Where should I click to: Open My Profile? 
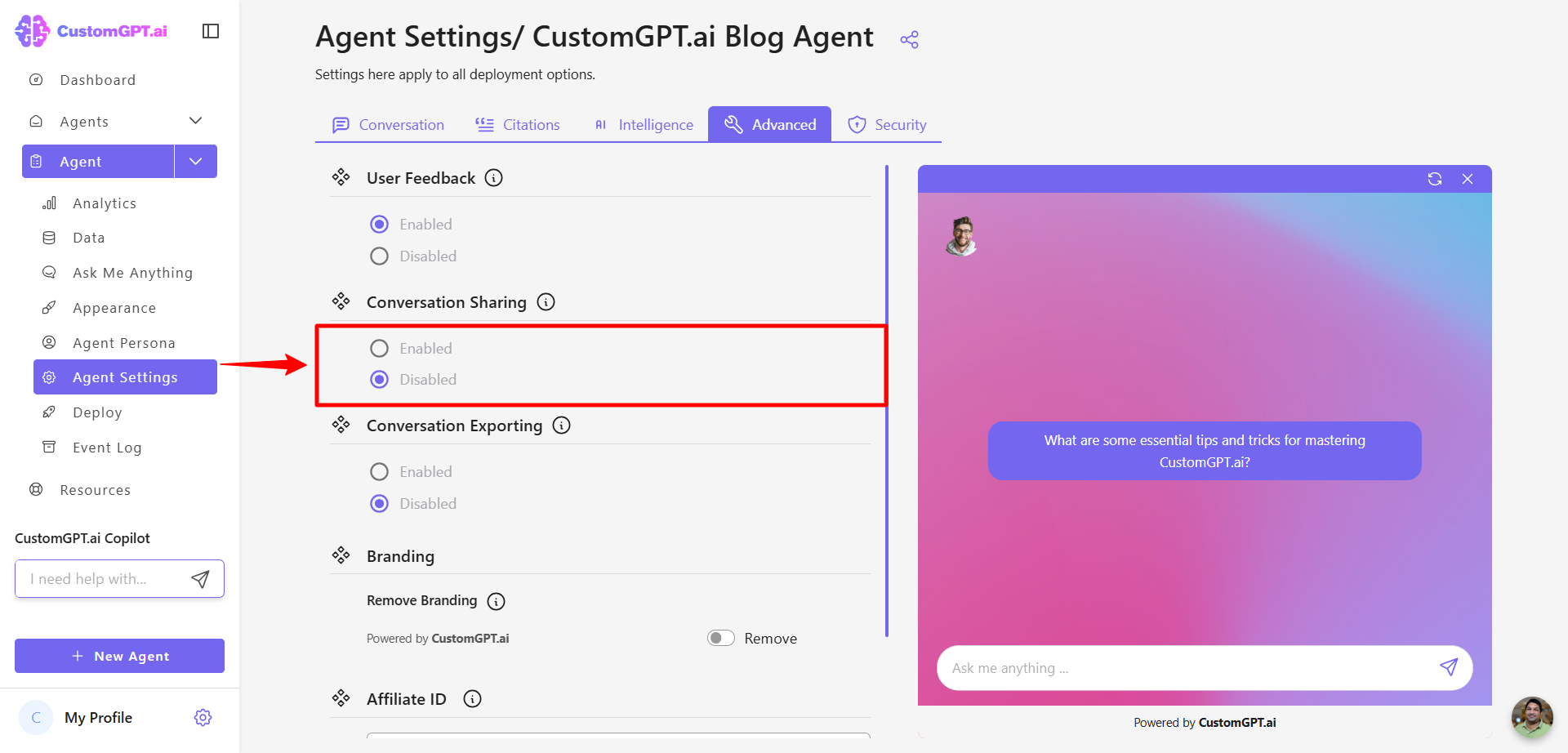(98, 717)
